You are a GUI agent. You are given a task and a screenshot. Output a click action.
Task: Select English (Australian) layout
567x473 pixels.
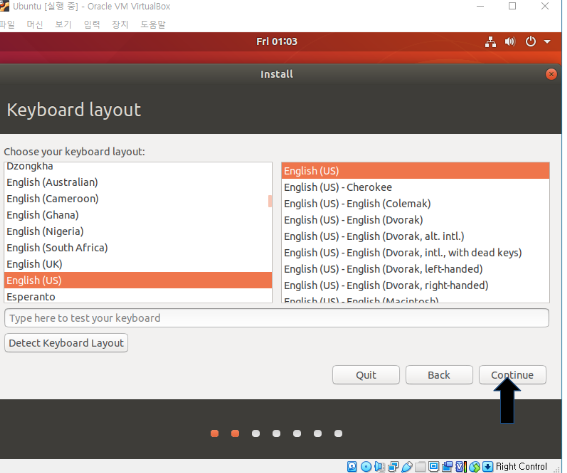[138, 182]
